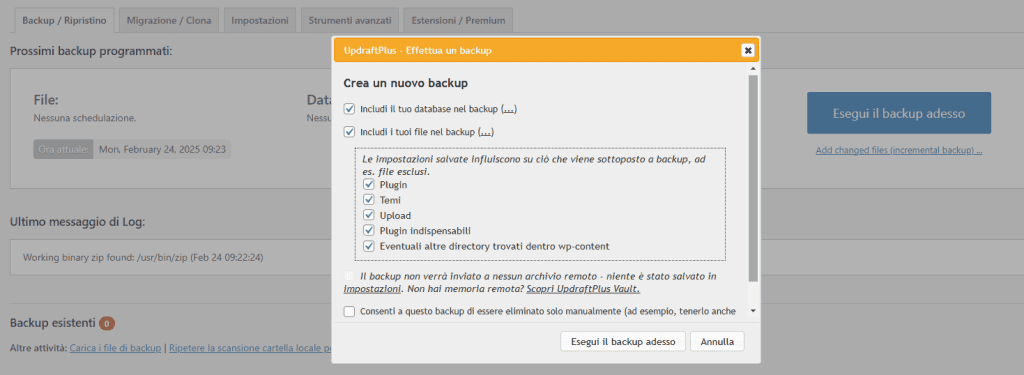1024x375 pixels.
Task: Click the 'Ora attuale:' label
Action: [63, 149]
